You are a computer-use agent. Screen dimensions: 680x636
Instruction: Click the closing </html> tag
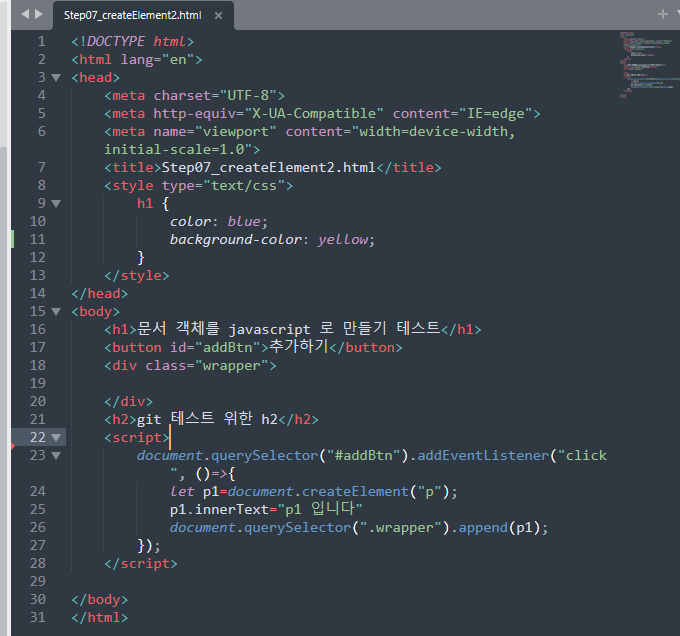click(100, 617)
